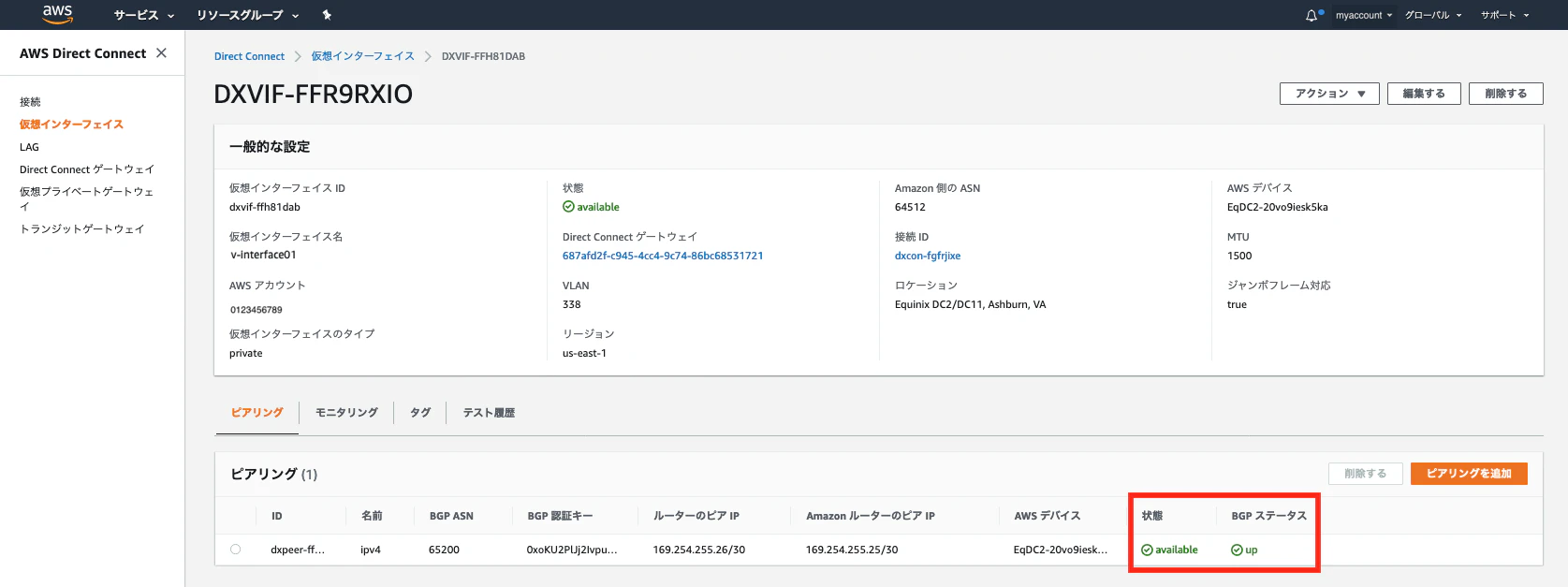The width and height of the screenshot is (1568, 587).
Task: Click available status in peering row
Action: (x=1169, y=550)
